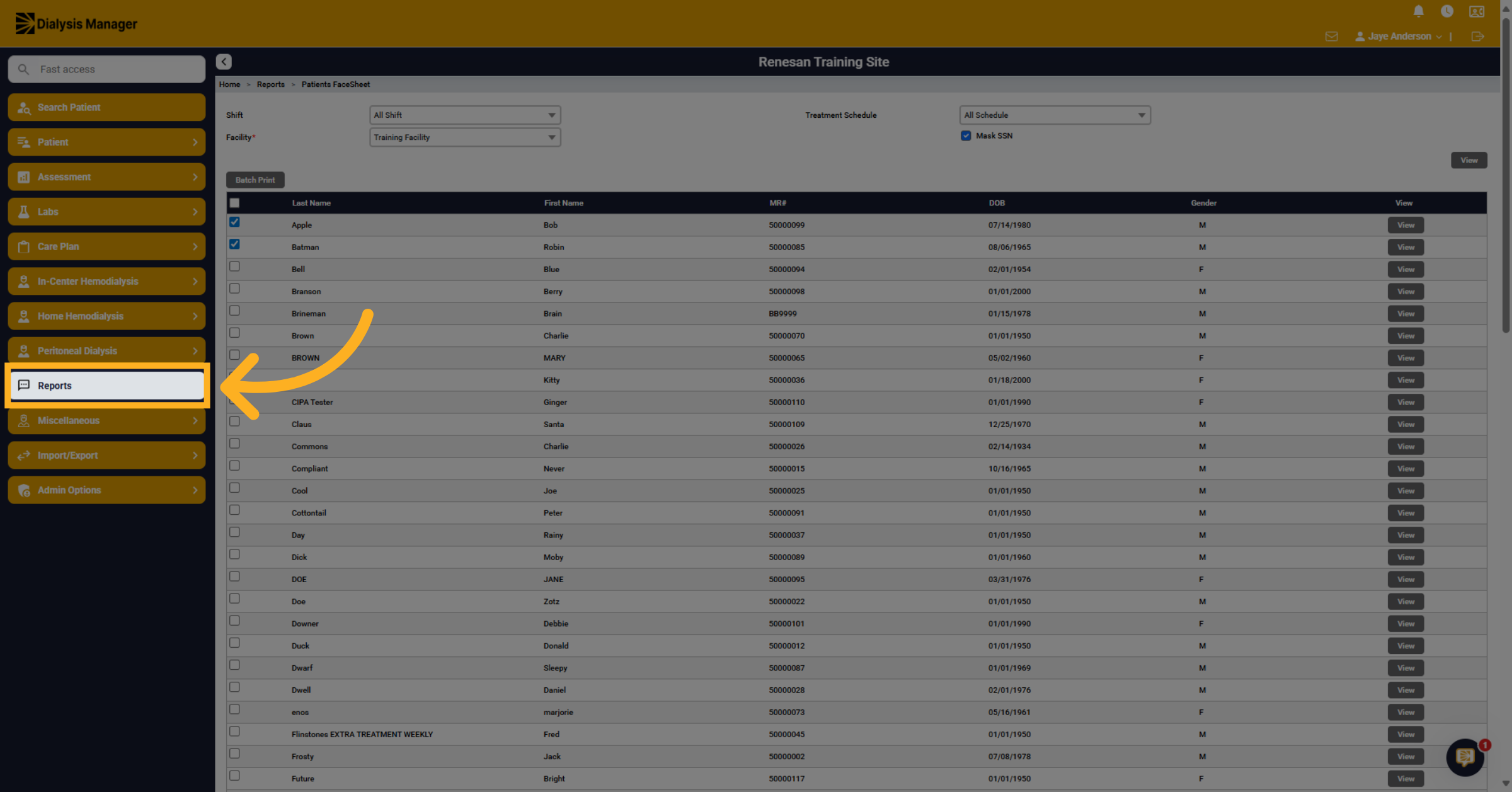Image resolution: width=1512 pixels, height=792 pixels.
Task: Uncheck the Batman row checkbox
Action: (234, 244)
